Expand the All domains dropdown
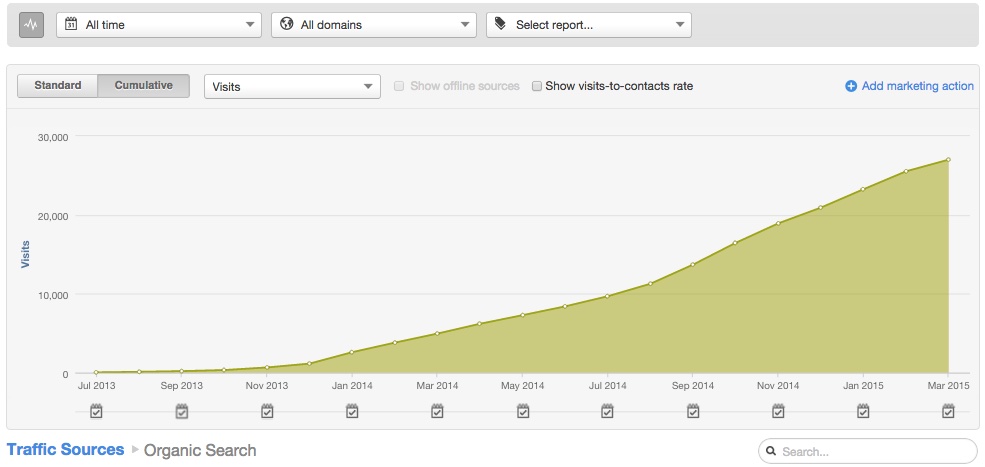Image resolution: width=985 pixels, height=467 pixels. click(374, 25)
